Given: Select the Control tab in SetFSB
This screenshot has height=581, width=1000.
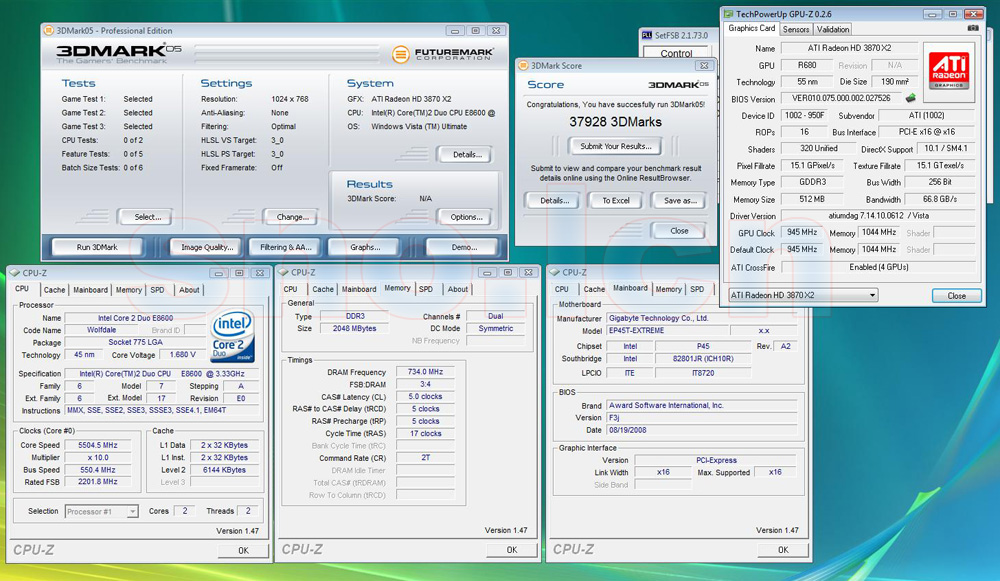Looking at the screenshot, I should [676, 53].
